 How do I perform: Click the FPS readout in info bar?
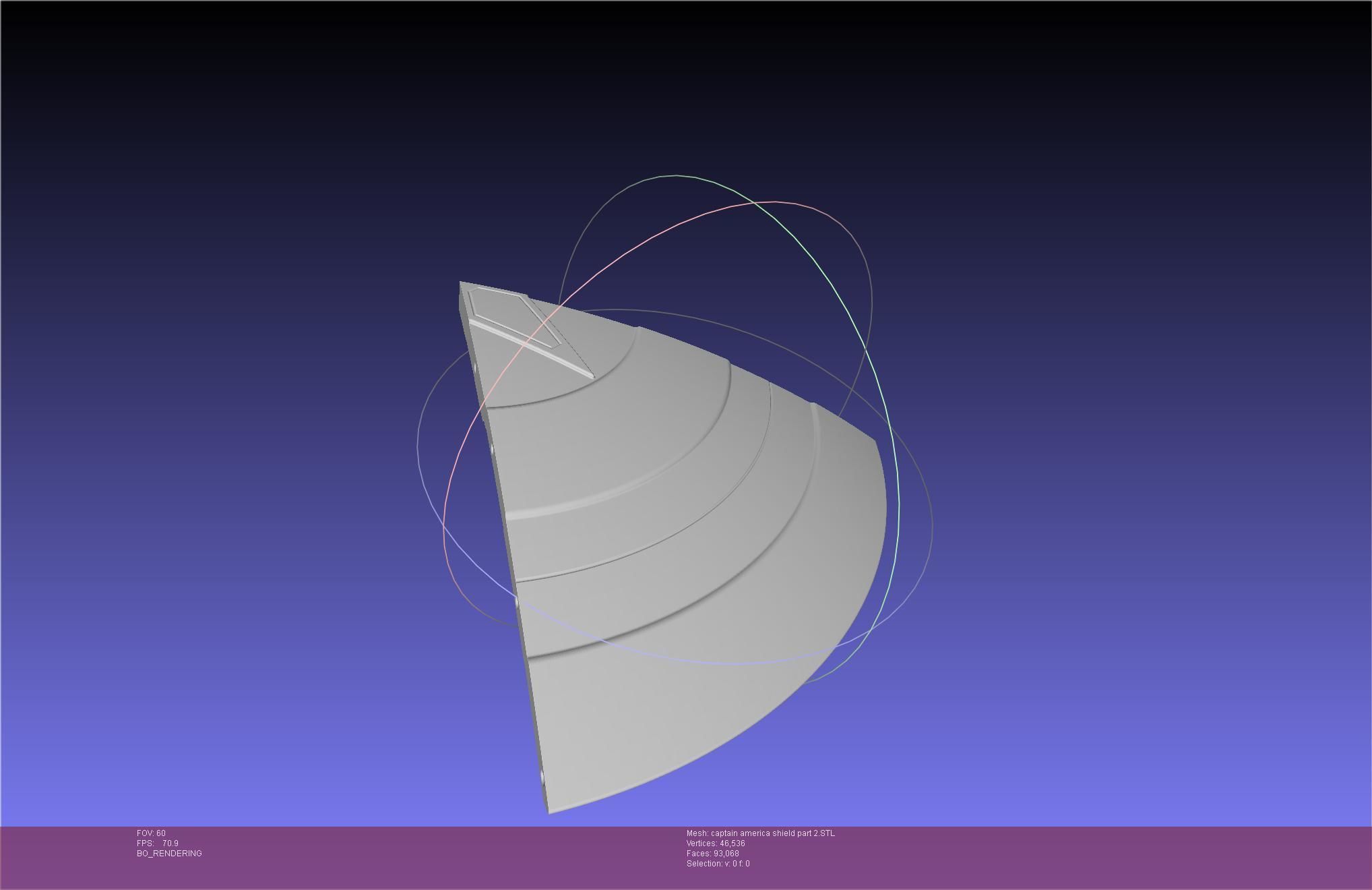(158, 843)
